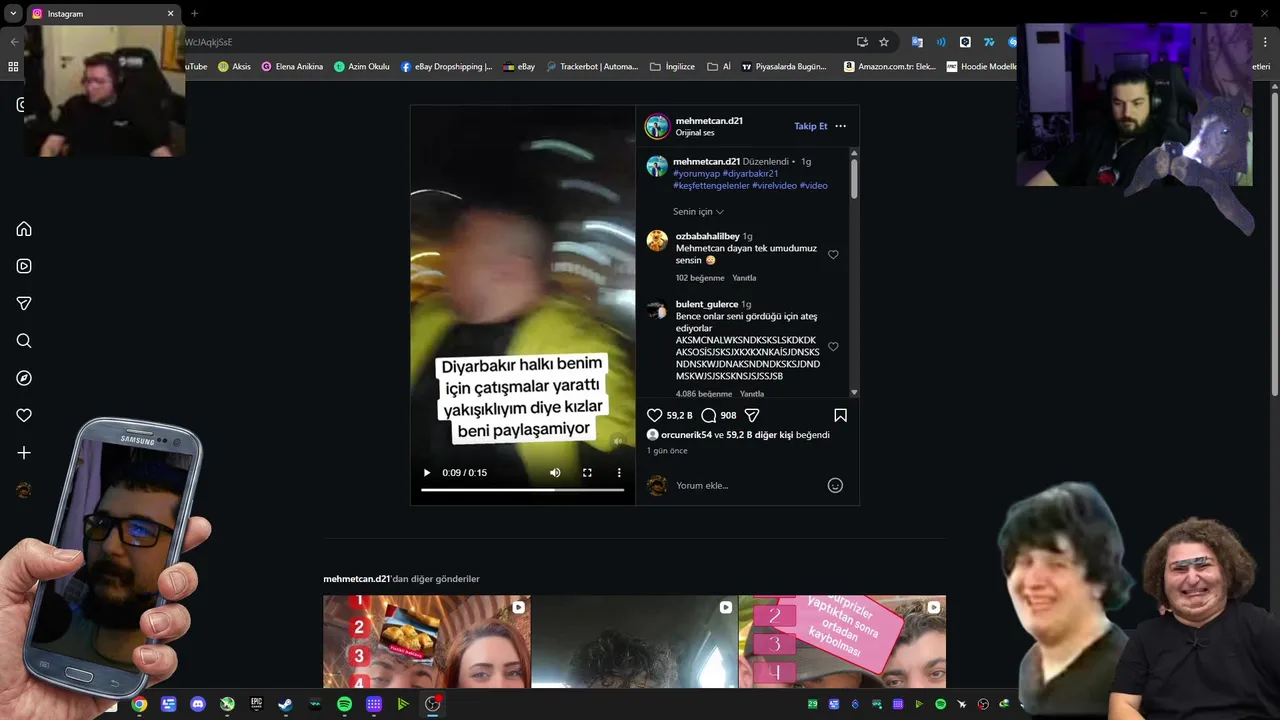Like ozbabahalilbey's comment

[x=833, y=255]
